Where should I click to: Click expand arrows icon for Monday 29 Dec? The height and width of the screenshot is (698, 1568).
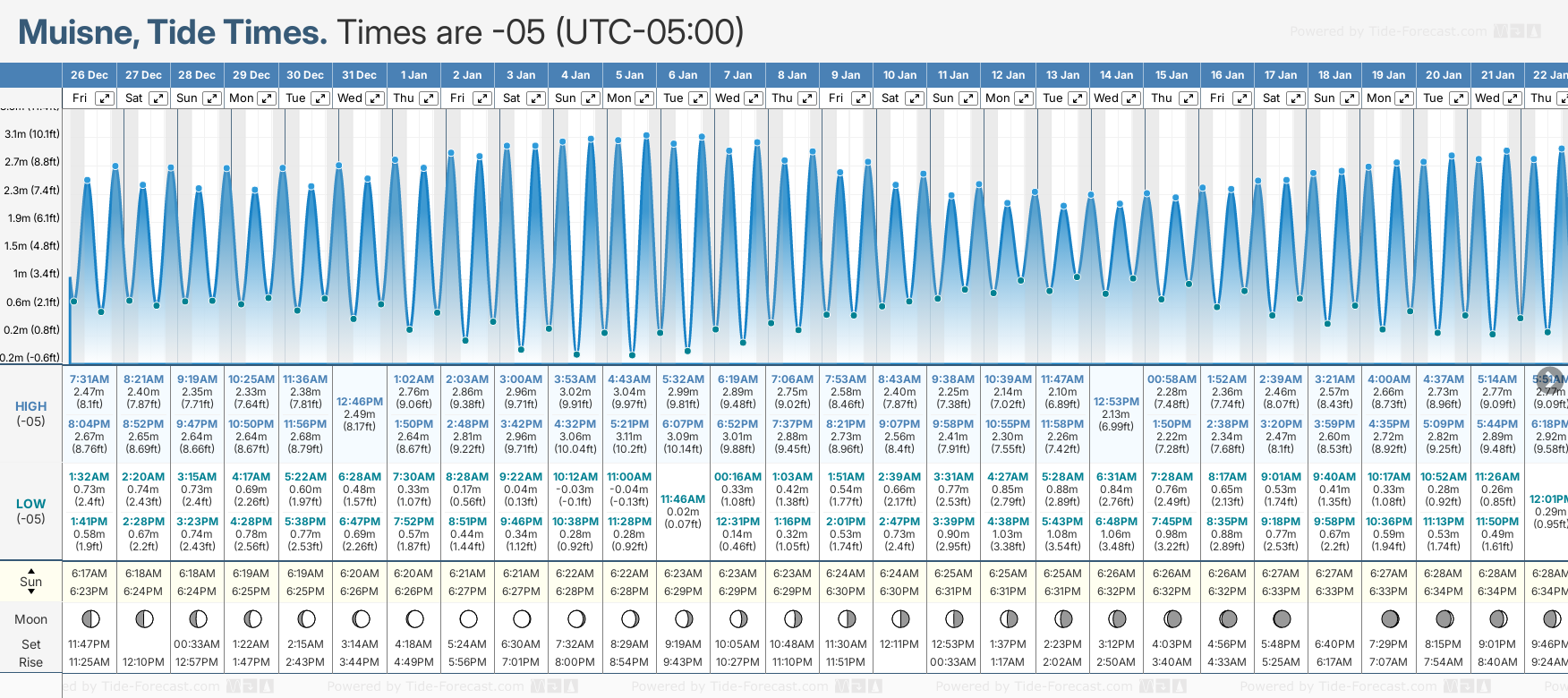267,98
